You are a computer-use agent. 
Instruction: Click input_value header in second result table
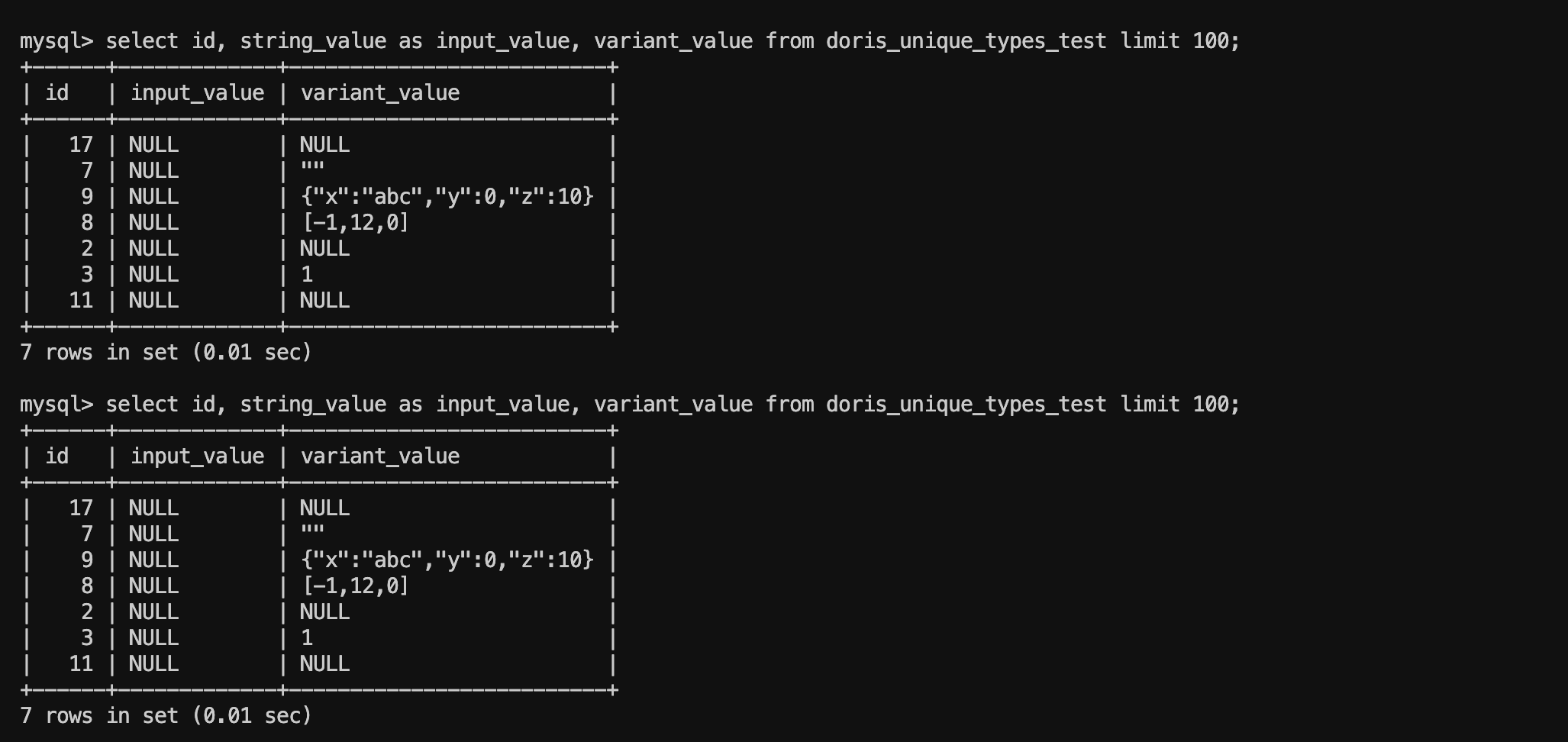click(x=197, y=456)
